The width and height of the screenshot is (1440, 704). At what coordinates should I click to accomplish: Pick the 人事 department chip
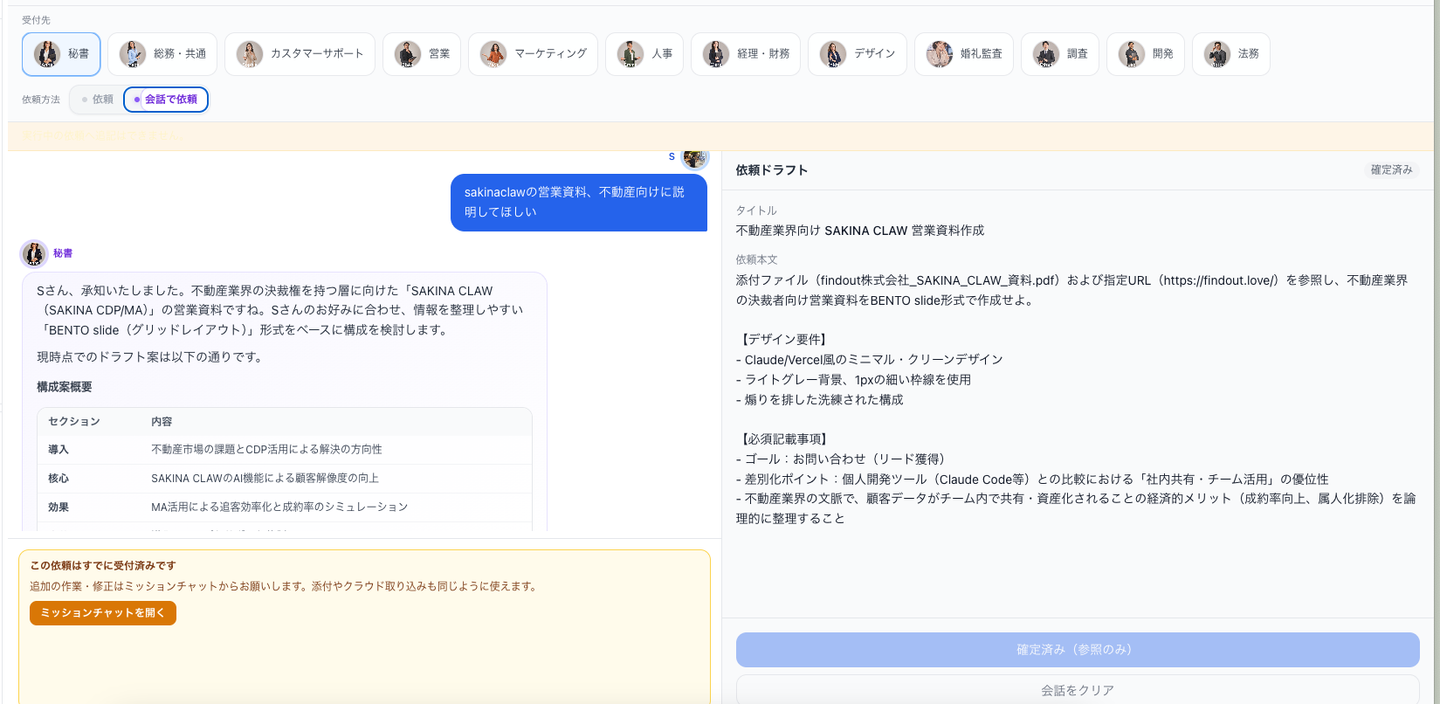click(x=644, y=54)
